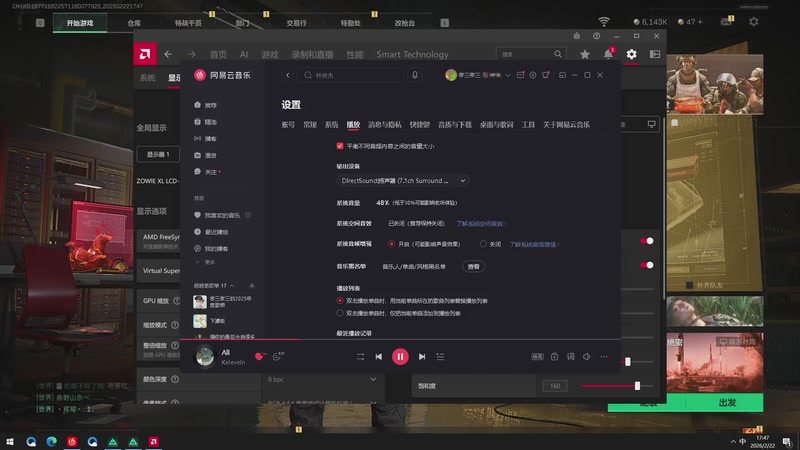Click the NetEase settings gear icon
Viewport: 800px width, 450px height.
pyautogui.click(x=533, y=75)
